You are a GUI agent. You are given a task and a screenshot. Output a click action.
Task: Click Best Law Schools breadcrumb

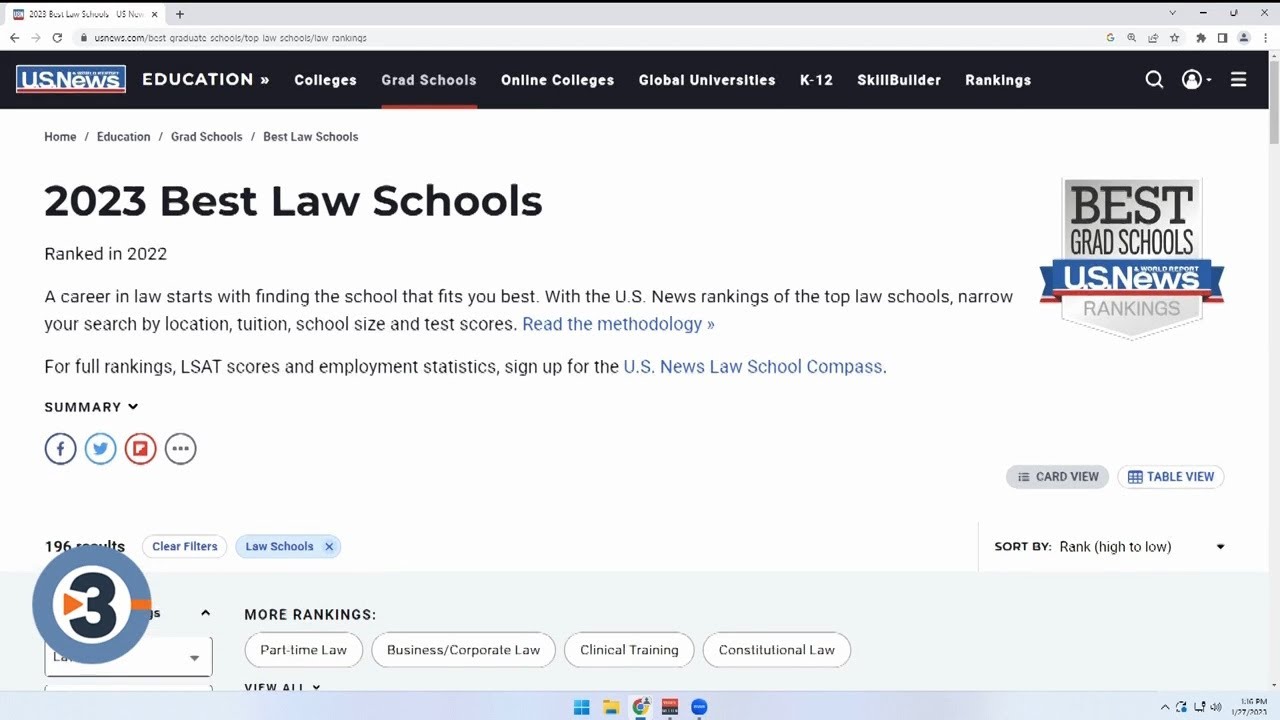310,137
